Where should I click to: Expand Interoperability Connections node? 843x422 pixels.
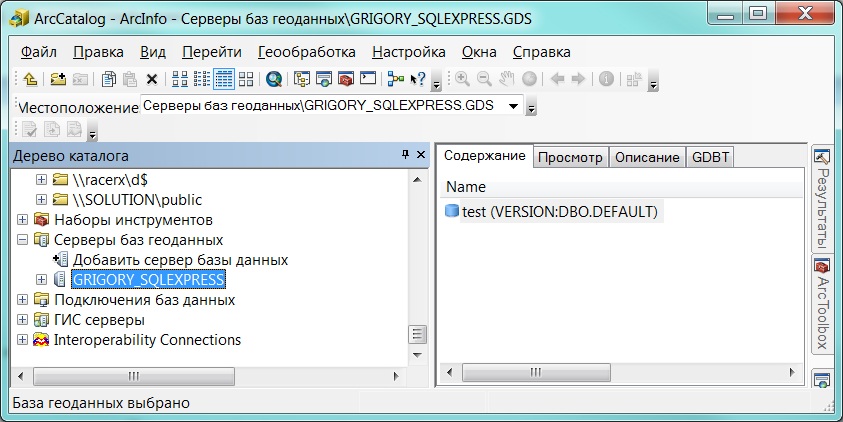pyautogui.click(x=22, y=340)
